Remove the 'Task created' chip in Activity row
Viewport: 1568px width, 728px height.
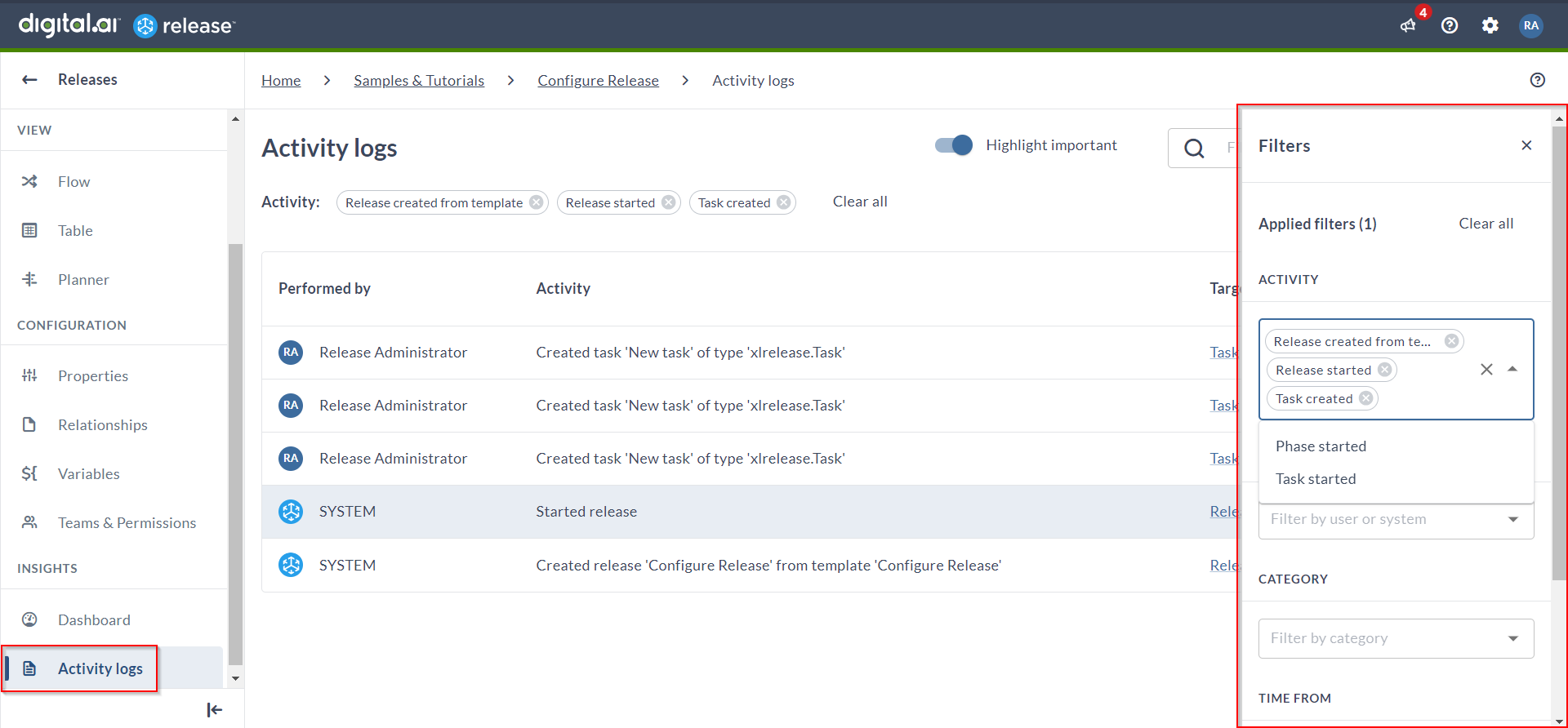pos(784,202)
